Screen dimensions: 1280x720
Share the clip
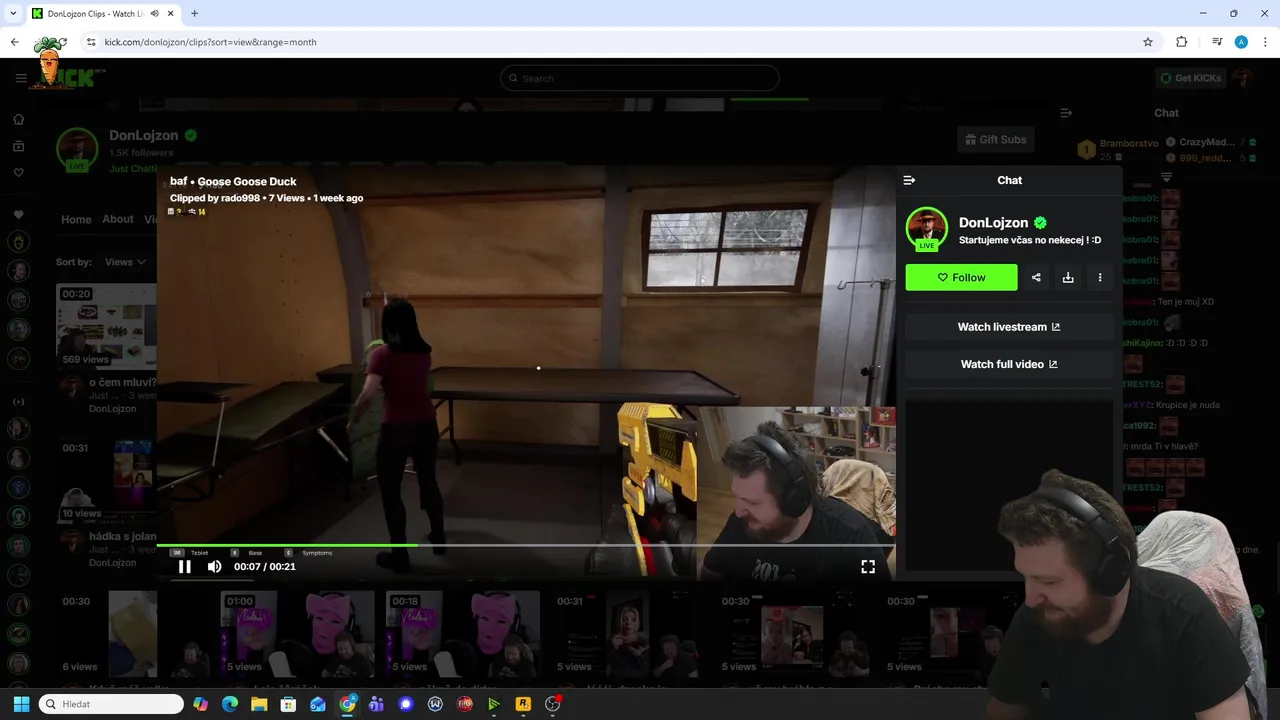pos(1036,278)
